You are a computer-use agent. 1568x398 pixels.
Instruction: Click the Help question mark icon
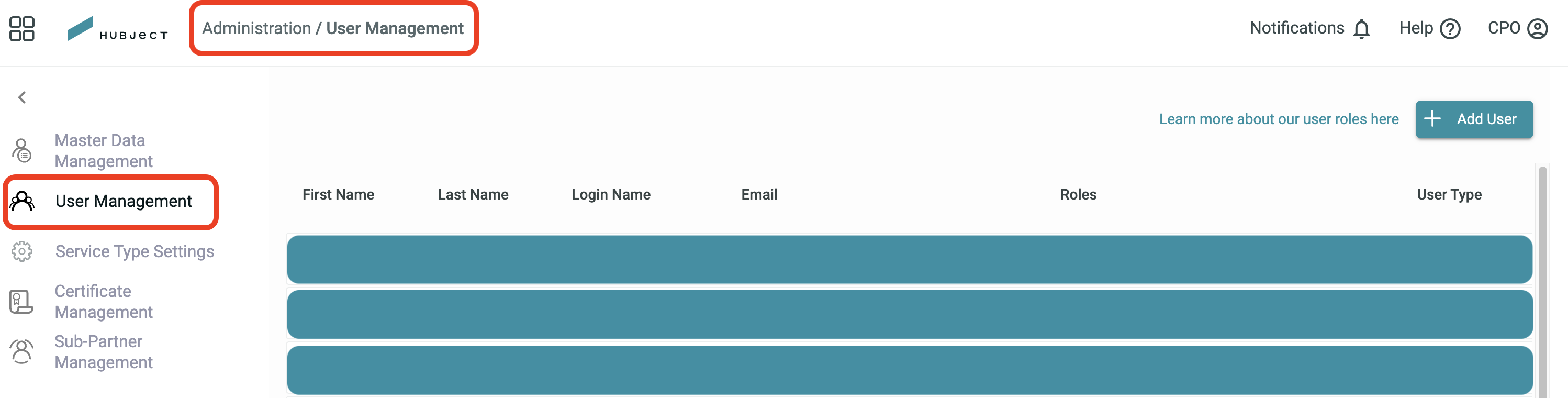tap(1451, 29)
